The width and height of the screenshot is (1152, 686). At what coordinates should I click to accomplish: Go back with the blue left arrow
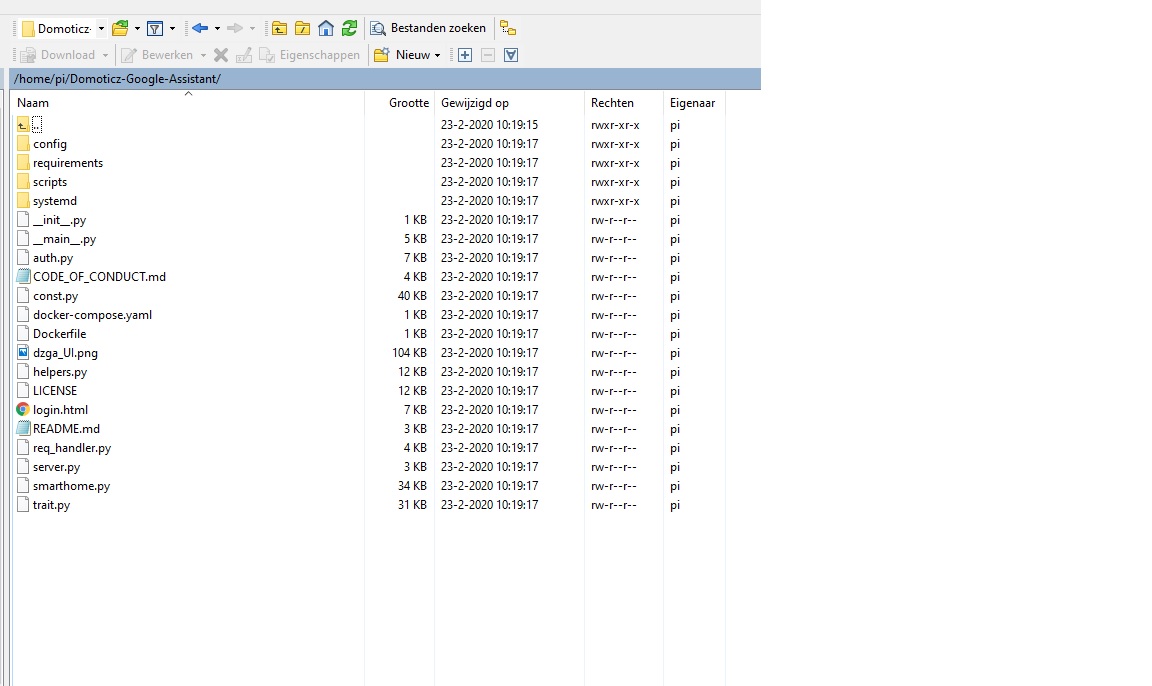click(200, 29)
